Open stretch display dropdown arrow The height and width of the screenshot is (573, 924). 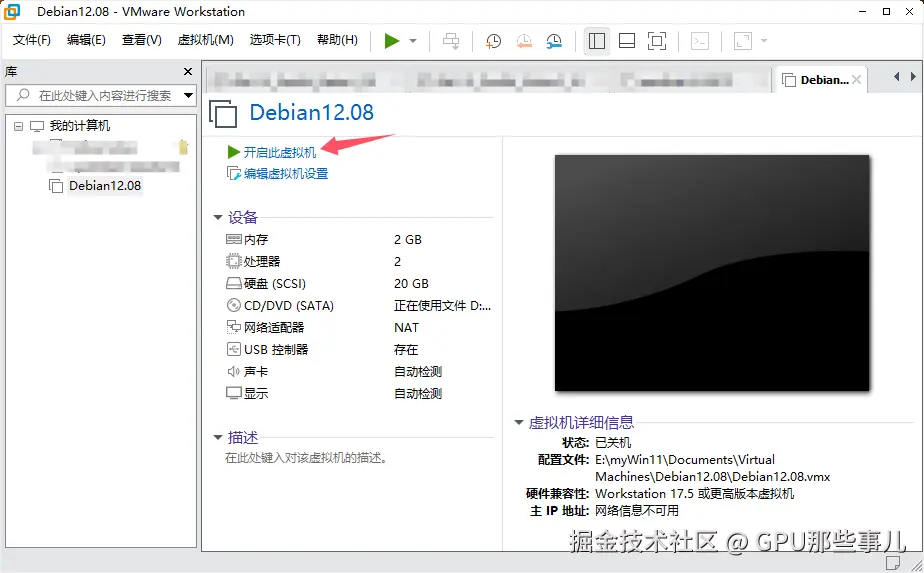[764, 41]
